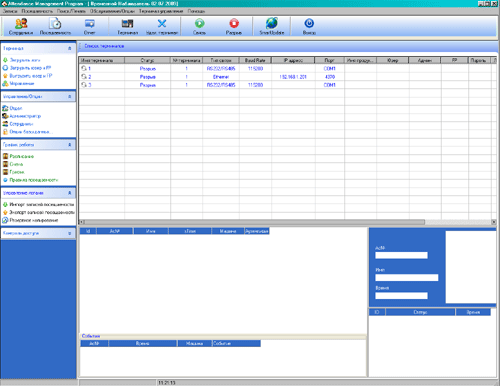Connect using the green Связь play icon
500x386 pixels.
point(199,26)
